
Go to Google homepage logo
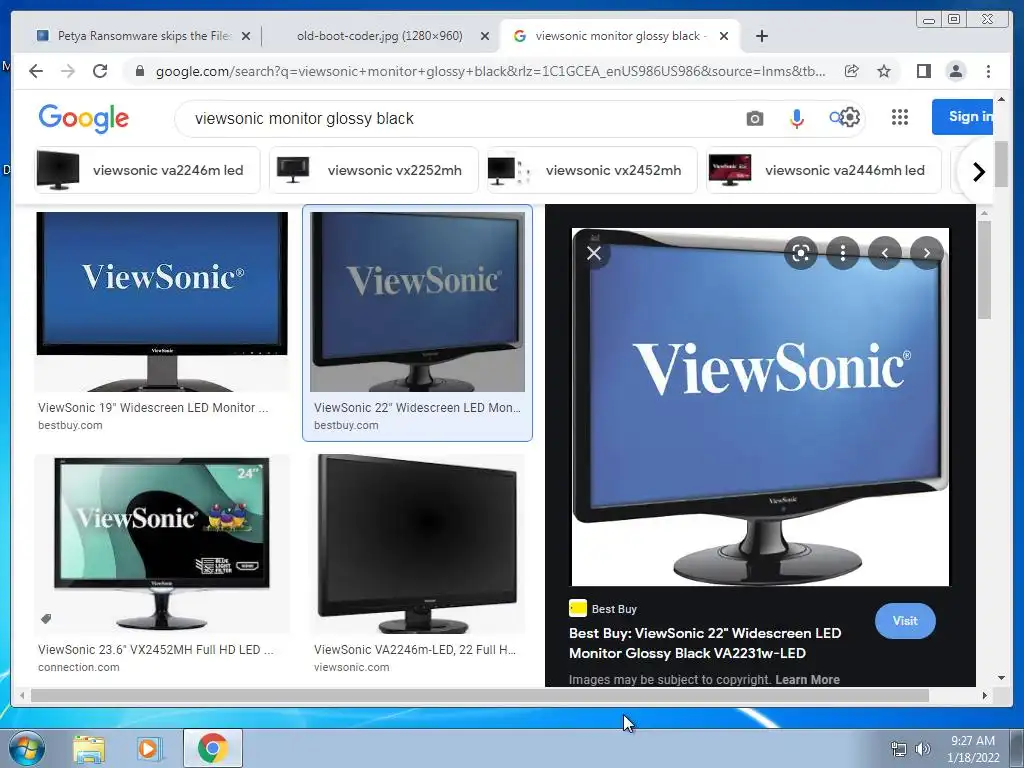click(x=84, y=118)
